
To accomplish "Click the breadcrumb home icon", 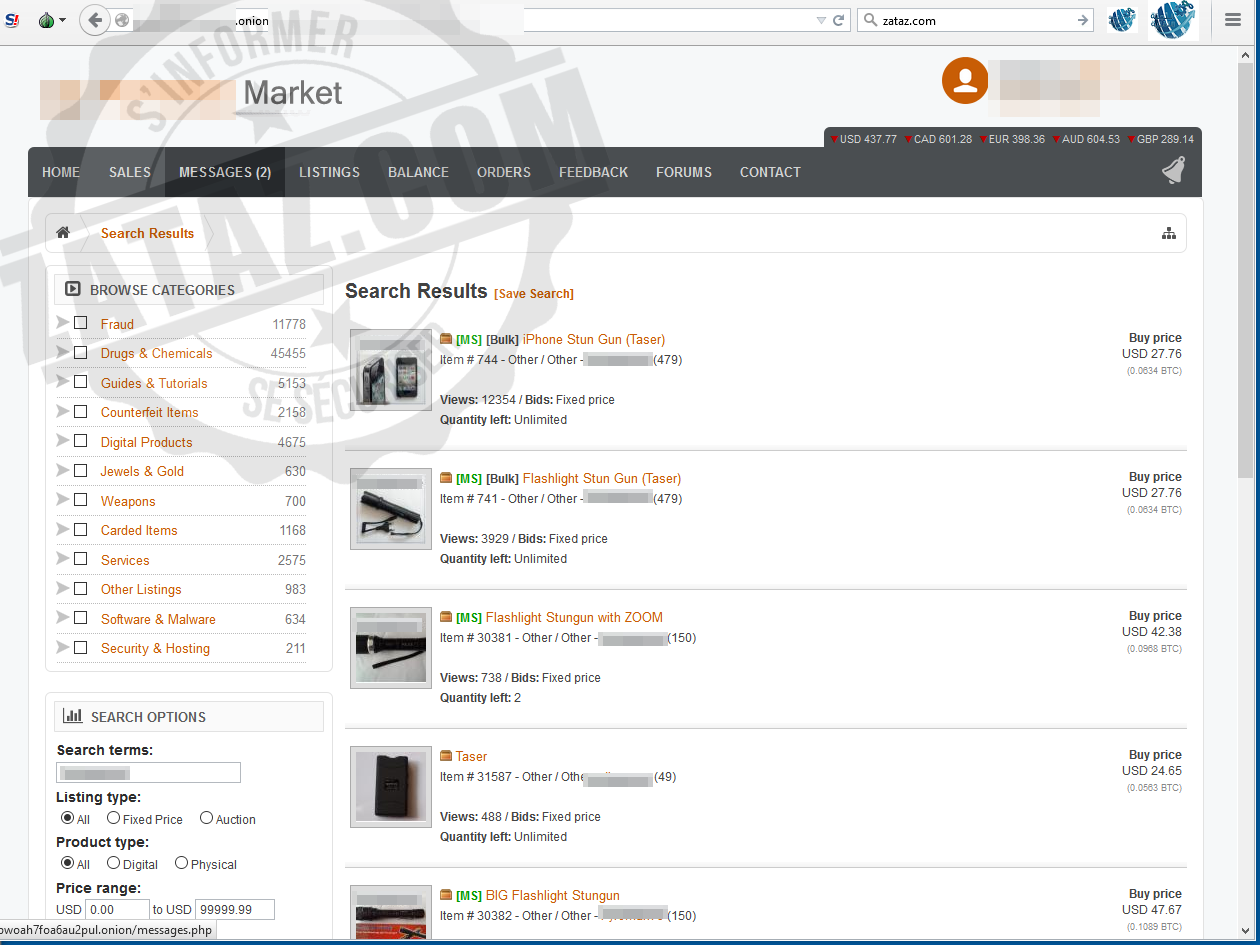I will click(63, 233).
